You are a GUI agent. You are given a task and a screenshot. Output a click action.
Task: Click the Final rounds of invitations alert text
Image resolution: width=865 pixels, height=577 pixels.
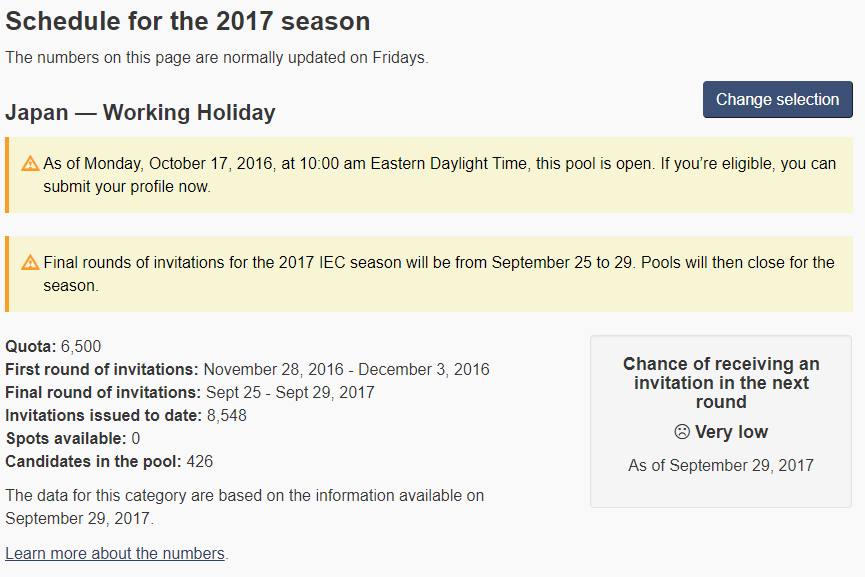coord(439,274)
